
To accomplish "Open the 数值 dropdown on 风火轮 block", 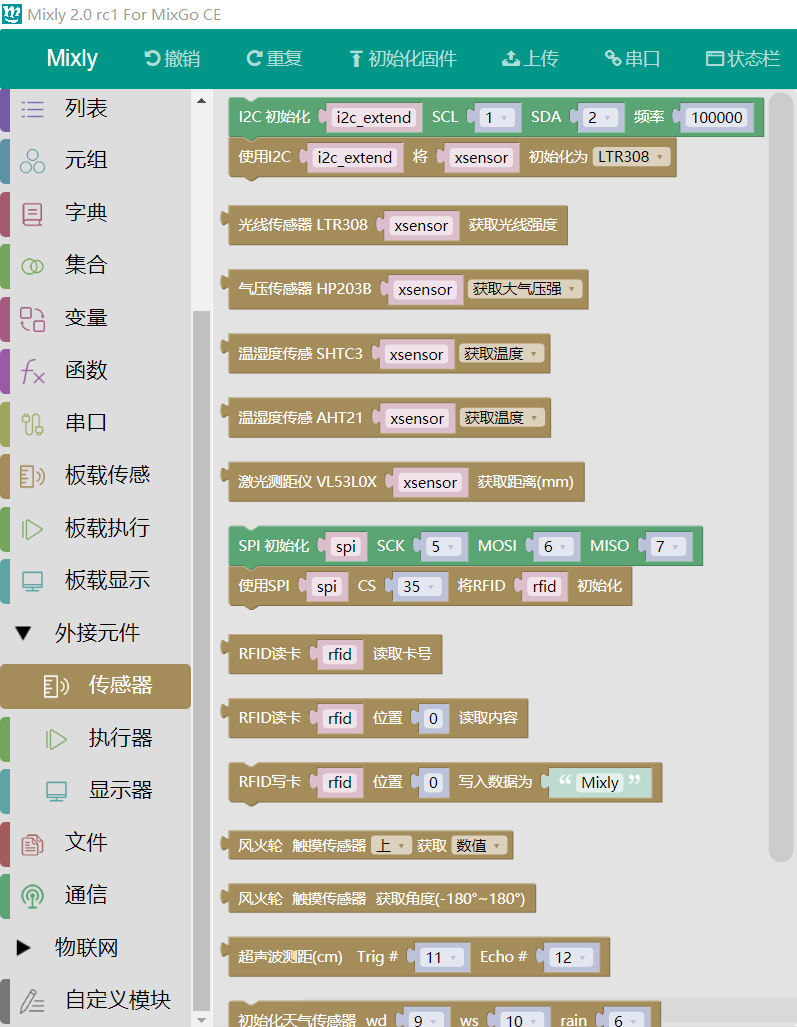I will tap(479, 846).
